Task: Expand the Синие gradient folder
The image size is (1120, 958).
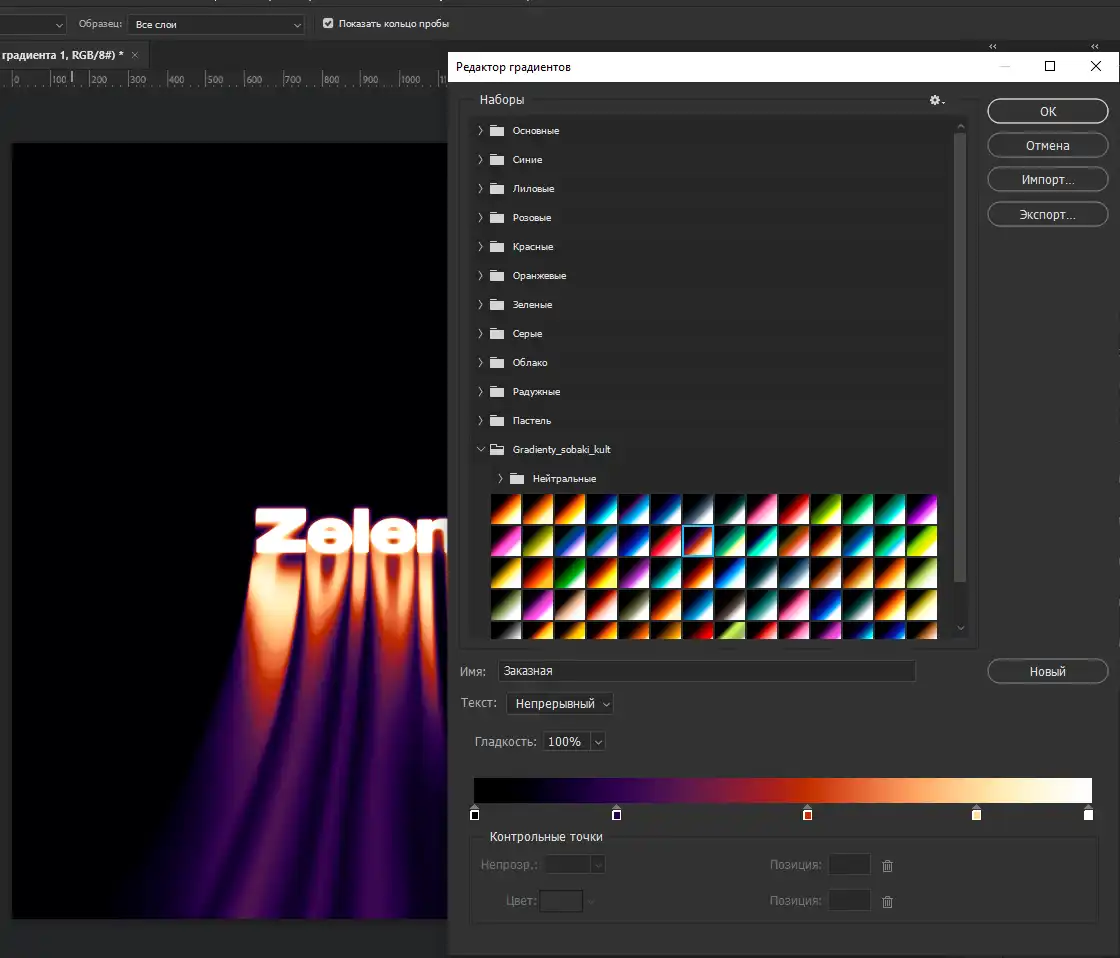Action: click(480, 160)
